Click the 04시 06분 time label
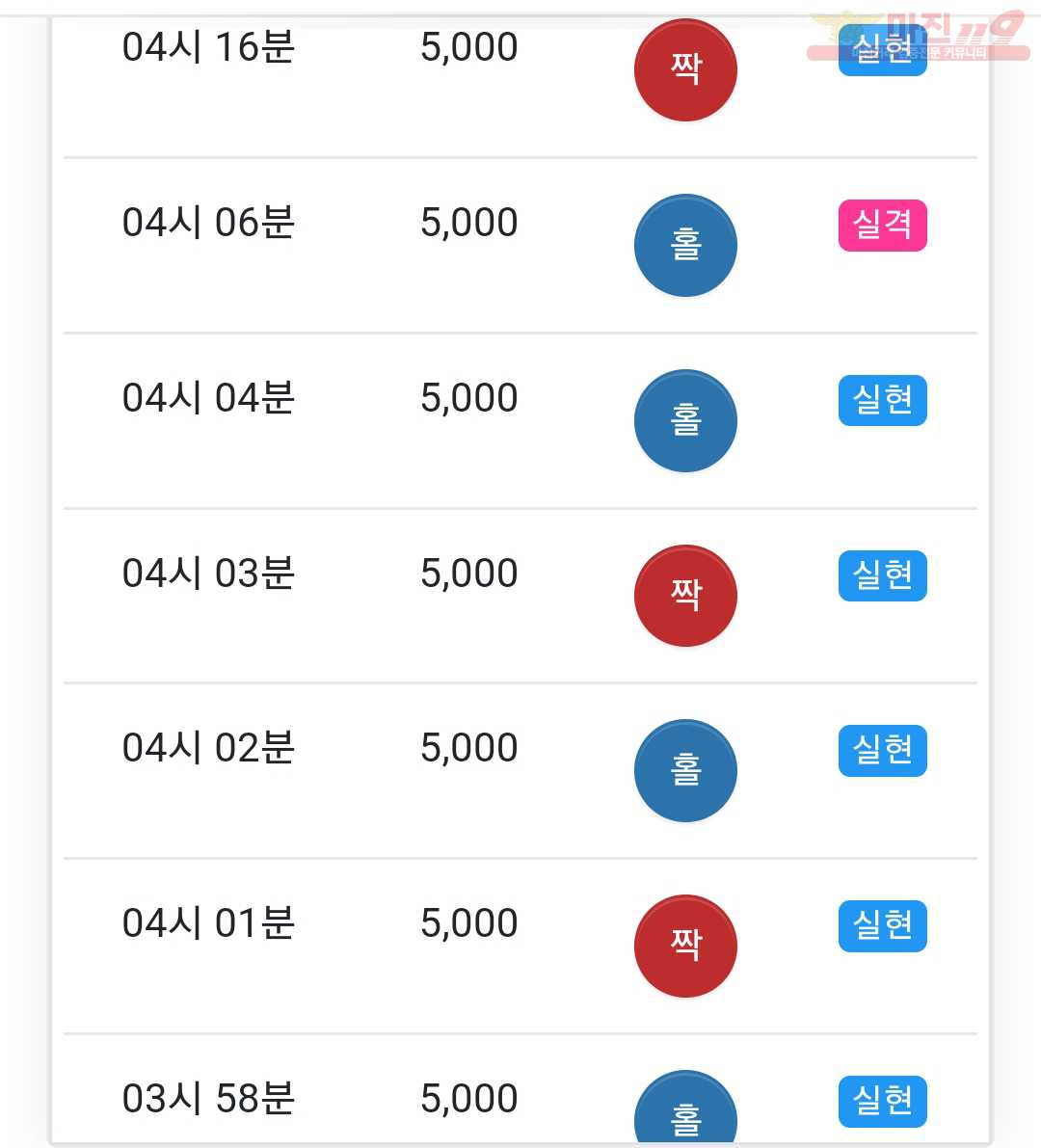This screenshot has width=1041, height=1148. click(x=208, y=222)
